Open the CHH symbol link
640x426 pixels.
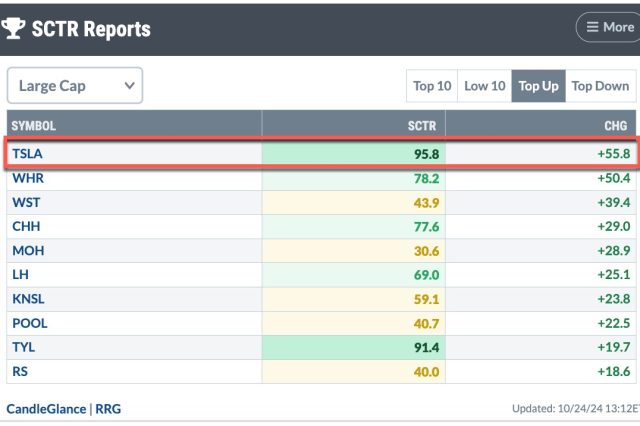pyautogui.click(x=26, y=227)
